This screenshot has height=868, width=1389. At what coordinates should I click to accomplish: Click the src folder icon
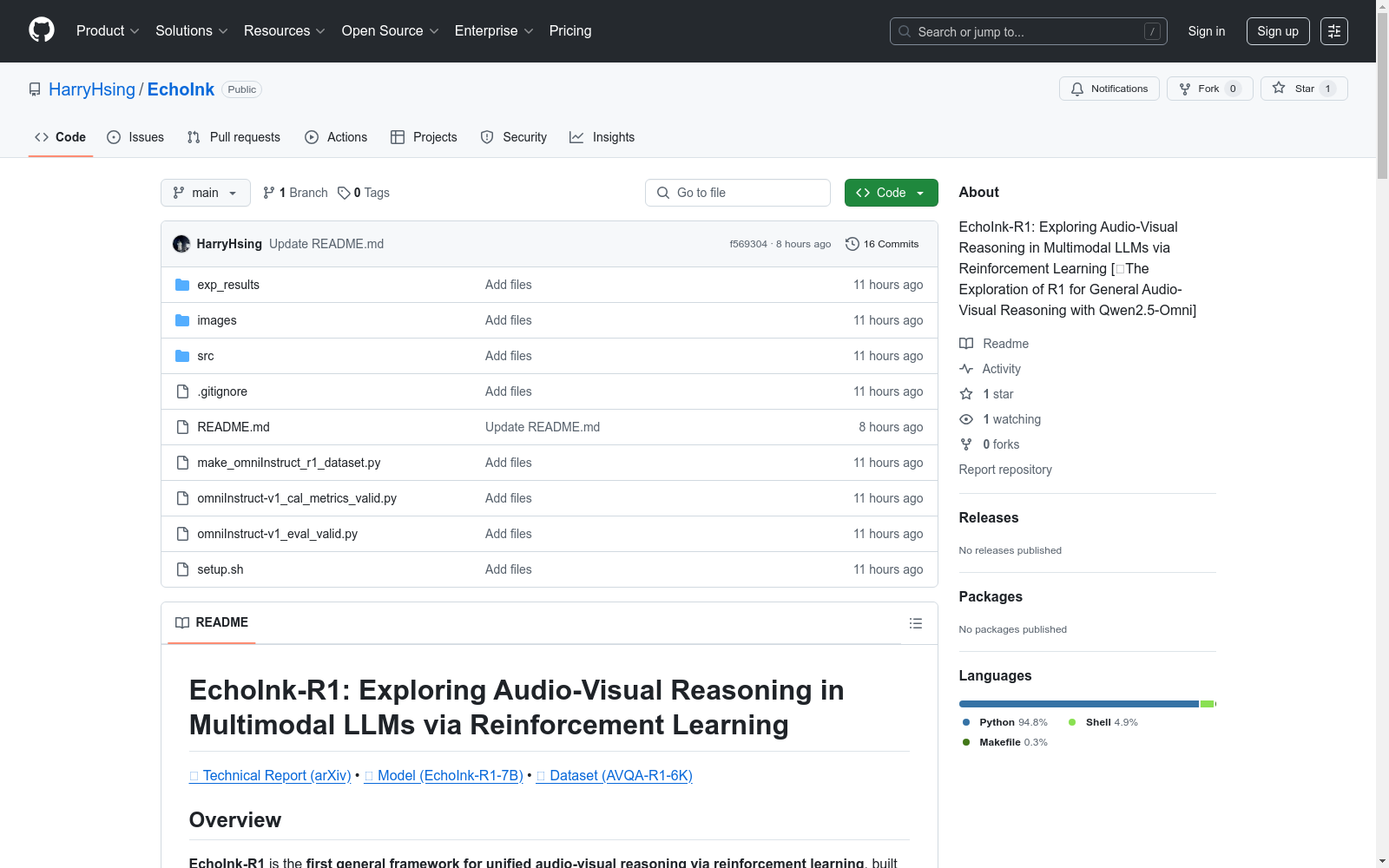point(182,356)
